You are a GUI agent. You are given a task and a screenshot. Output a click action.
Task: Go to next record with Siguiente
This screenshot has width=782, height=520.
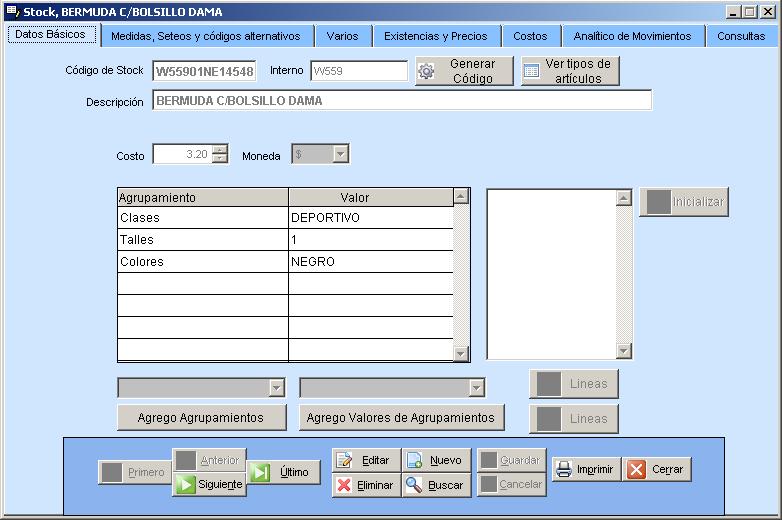(x=209, y=485)
